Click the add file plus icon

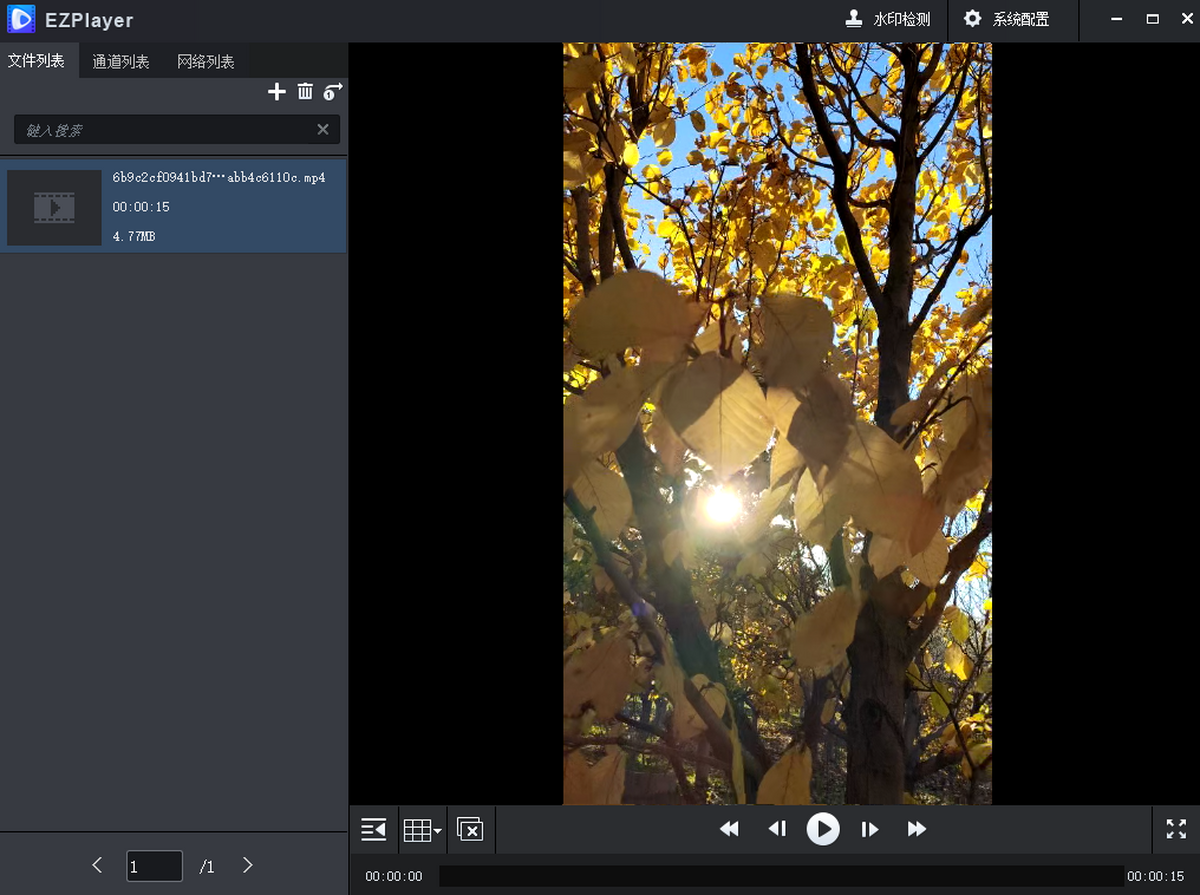(x=277, y=92)
